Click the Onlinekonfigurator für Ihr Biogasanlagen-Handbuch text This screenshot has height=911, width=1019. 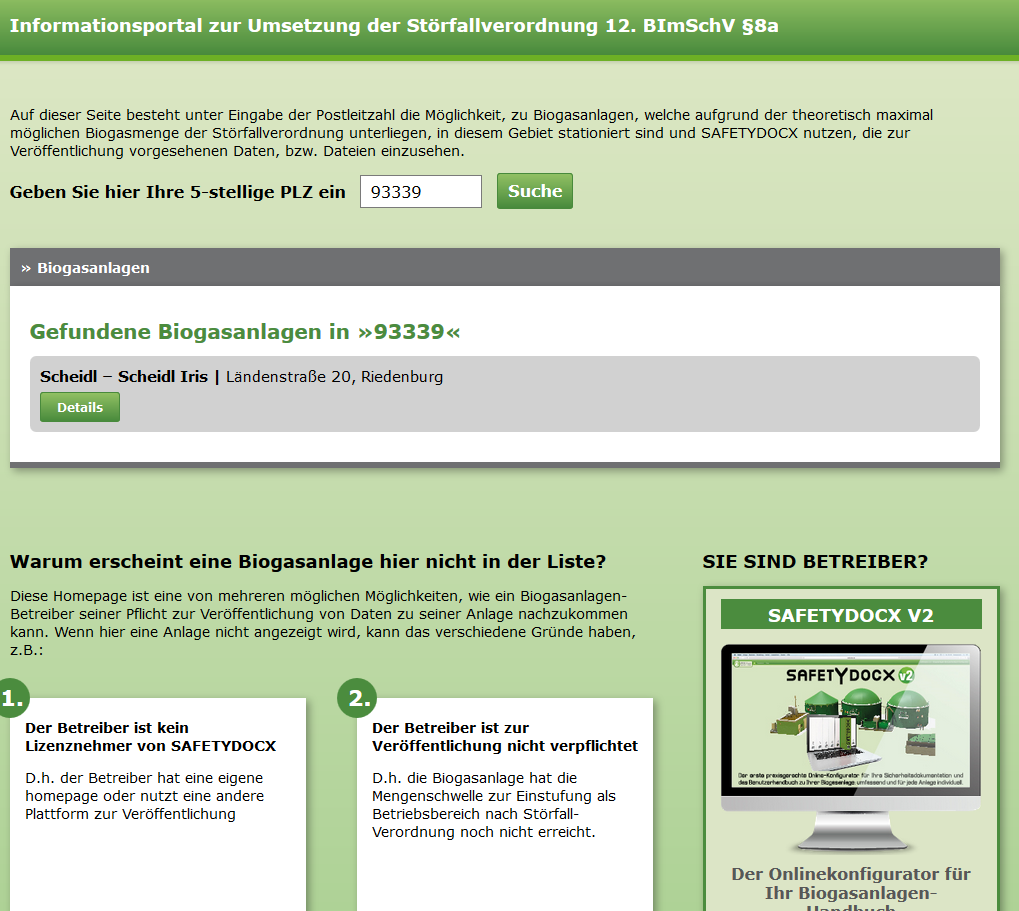point(851,883)
